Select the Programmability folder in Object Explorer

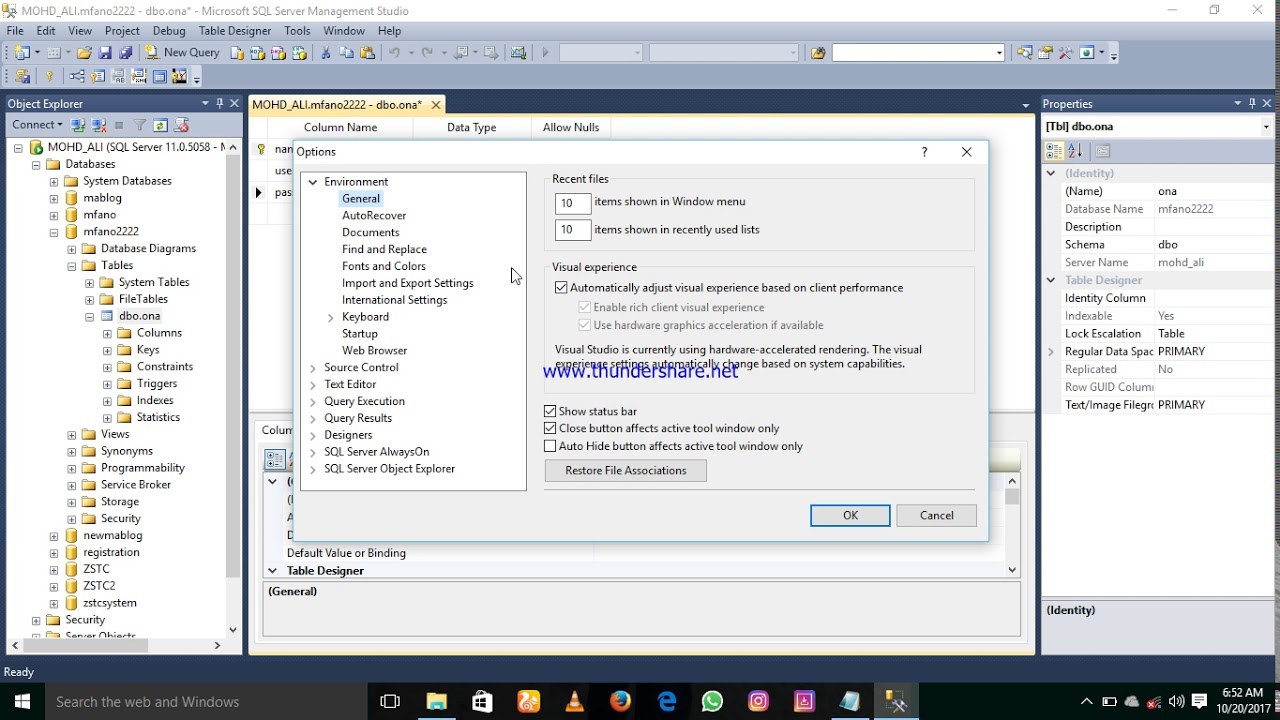tap(143, 468)
